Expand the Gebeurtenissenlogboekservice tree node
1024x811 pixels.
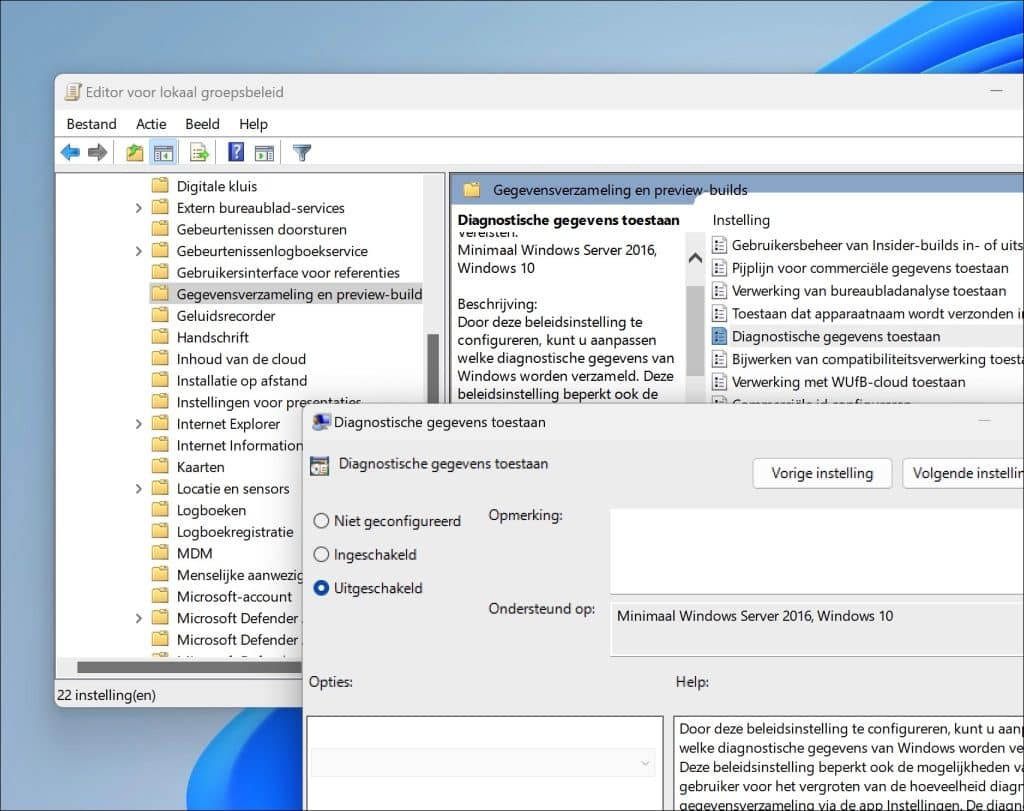pyautogui.click(x=138, y=251)
